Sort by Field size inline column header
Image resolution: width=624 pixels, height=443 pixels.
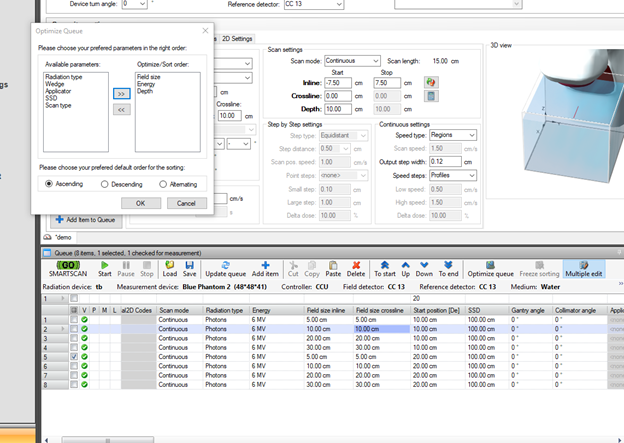click(329, 310)
